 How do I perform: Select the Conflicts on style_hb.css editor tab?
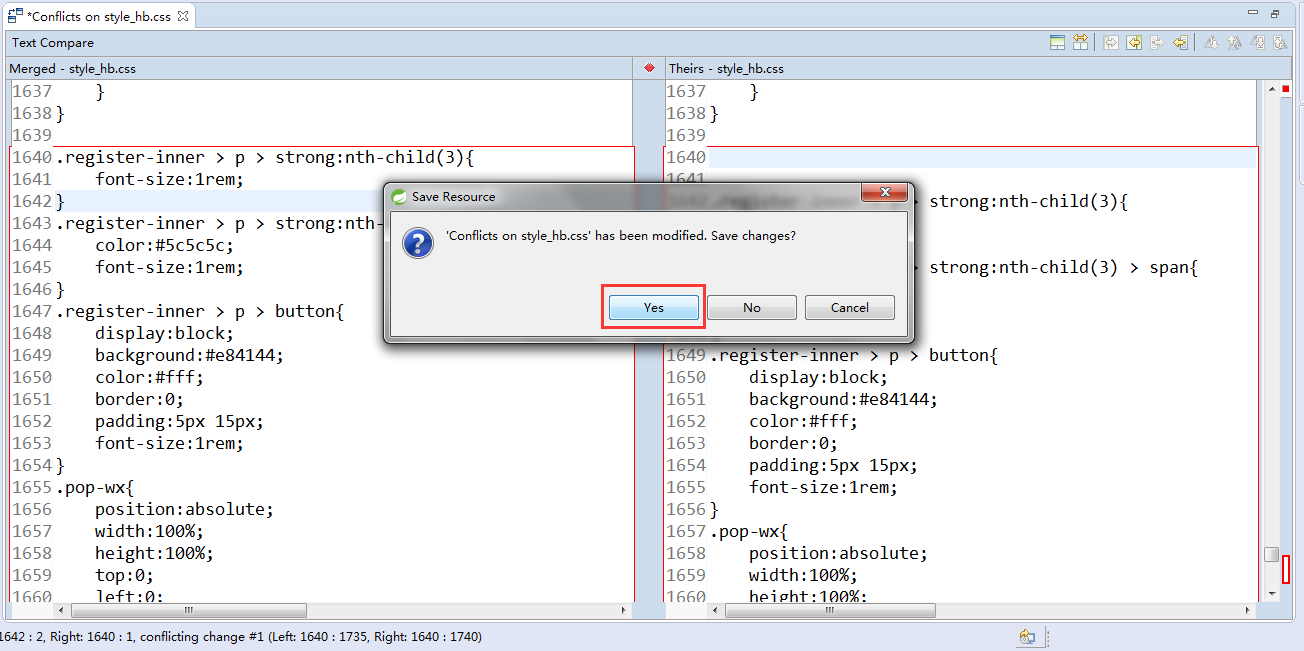98,16
